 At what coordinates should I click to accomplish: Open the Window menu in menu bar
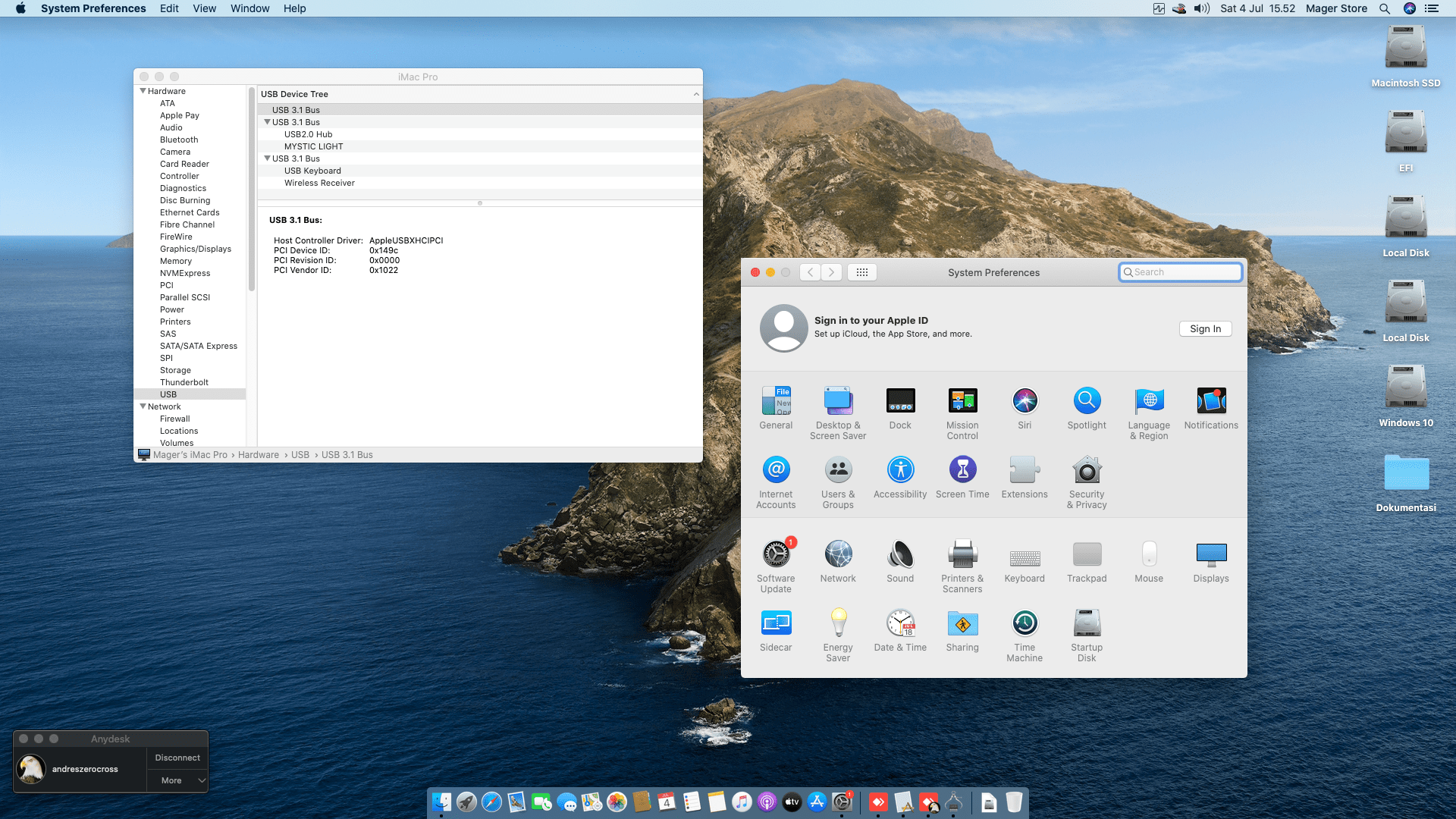point(249,8)
